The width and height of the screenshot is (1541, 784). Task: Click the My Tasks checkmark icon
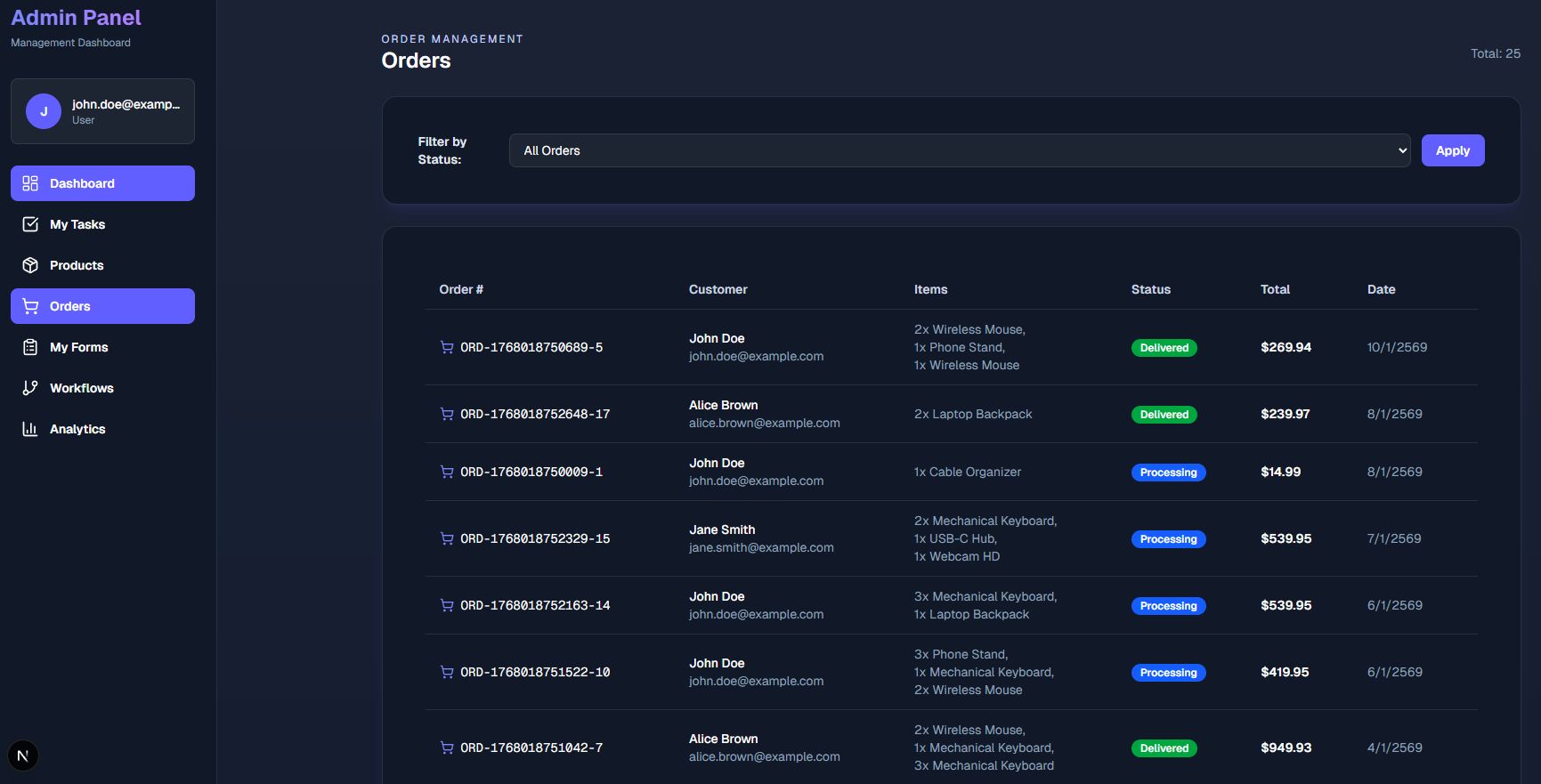click(30, 224)
